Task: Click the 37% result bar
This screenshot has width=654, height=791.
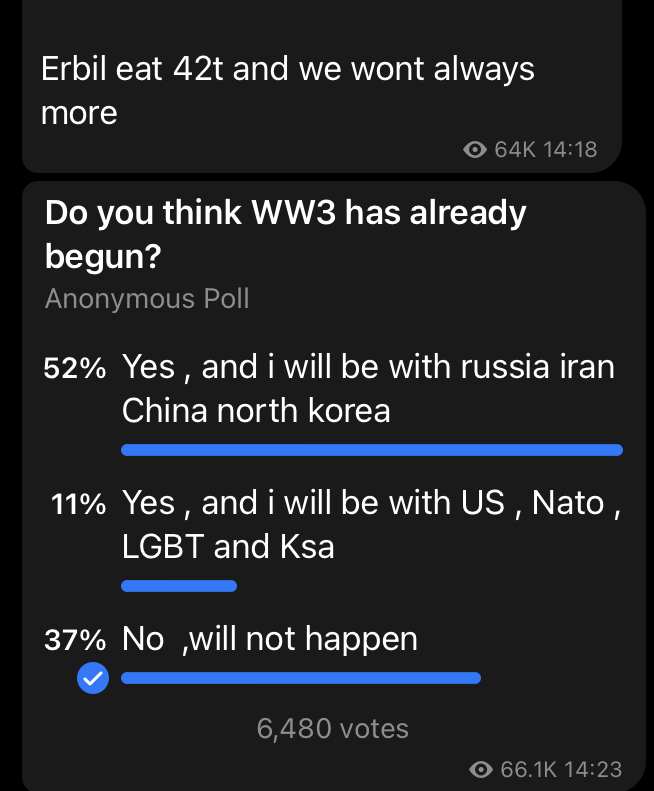Action: point(301,678)
